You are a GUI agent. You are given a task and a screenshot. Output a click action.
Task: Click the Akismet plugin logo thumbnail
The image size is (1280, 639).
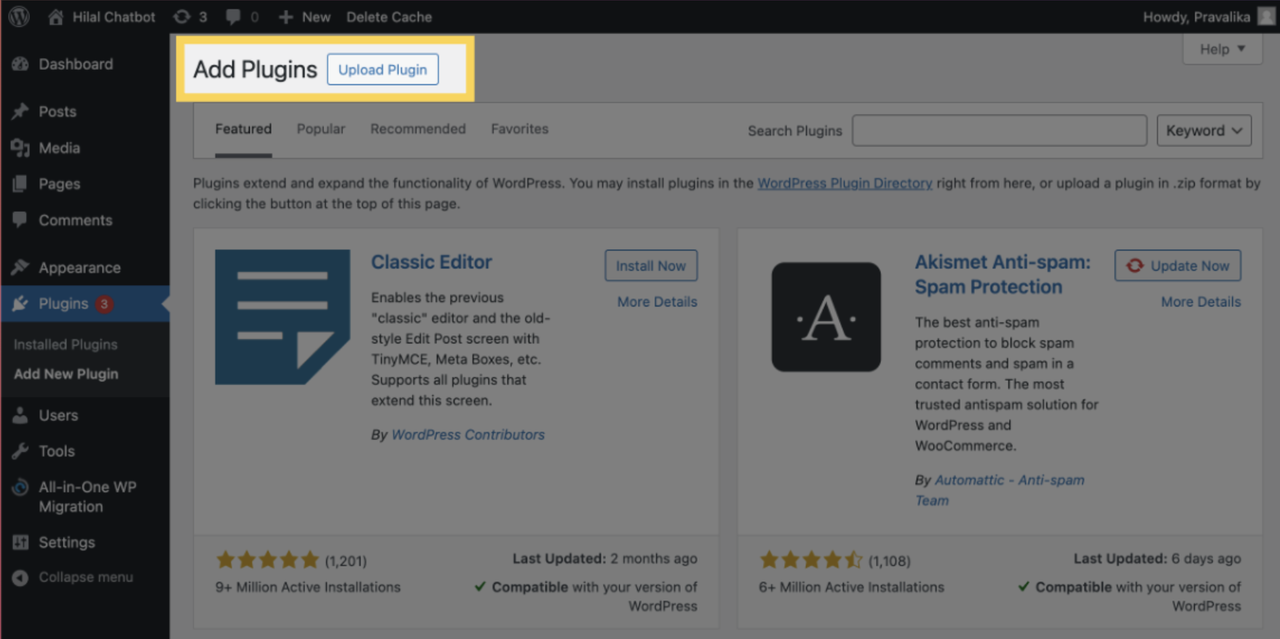point(826,317)
